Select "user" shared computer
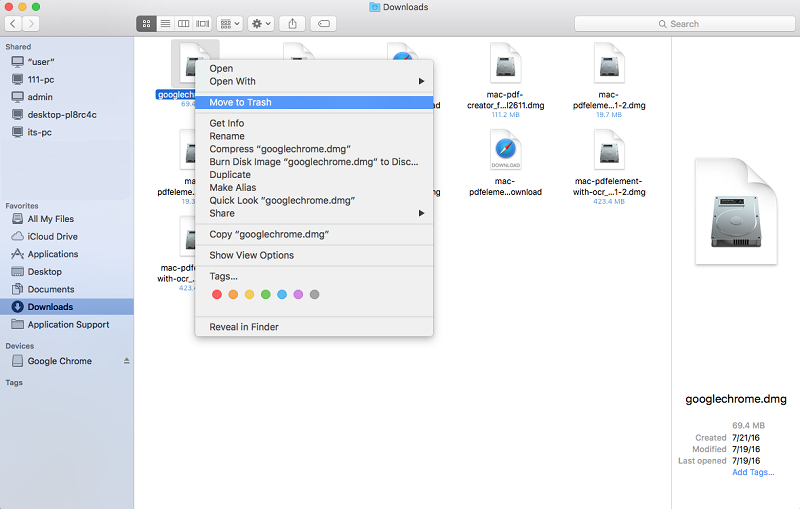The height and width of the screenshot is (509, 800). tap(66, 62)
